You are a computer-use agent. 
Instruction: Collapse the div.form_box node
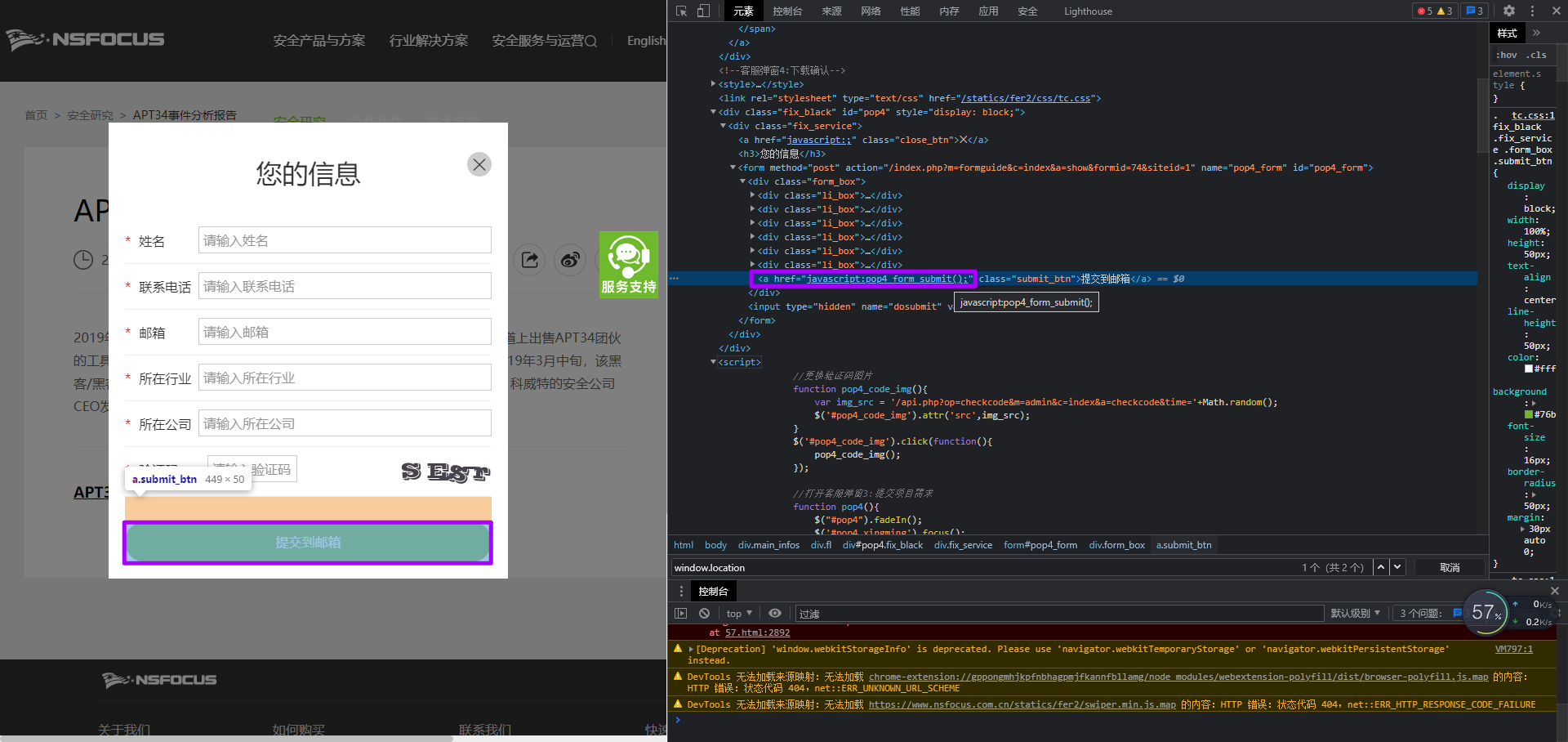point(742,181)
